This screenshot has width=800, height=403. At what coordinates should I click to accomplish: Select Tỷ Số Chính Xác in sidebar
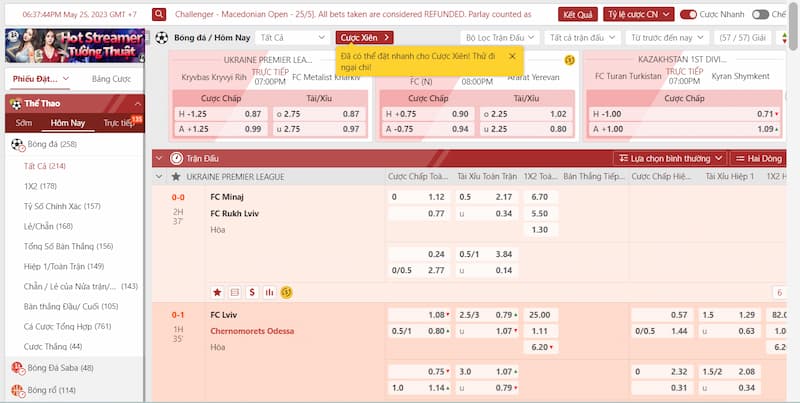click(61, 206)
